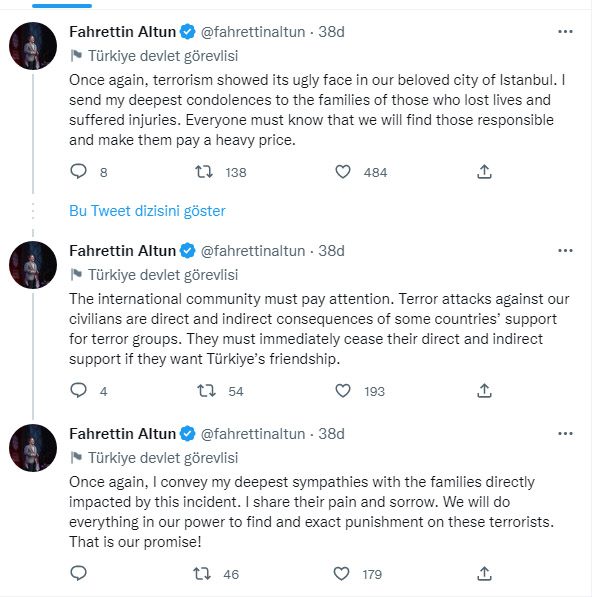607x597 pixels.
Task: Like the tweet with 179 likes
Action: 343,574
